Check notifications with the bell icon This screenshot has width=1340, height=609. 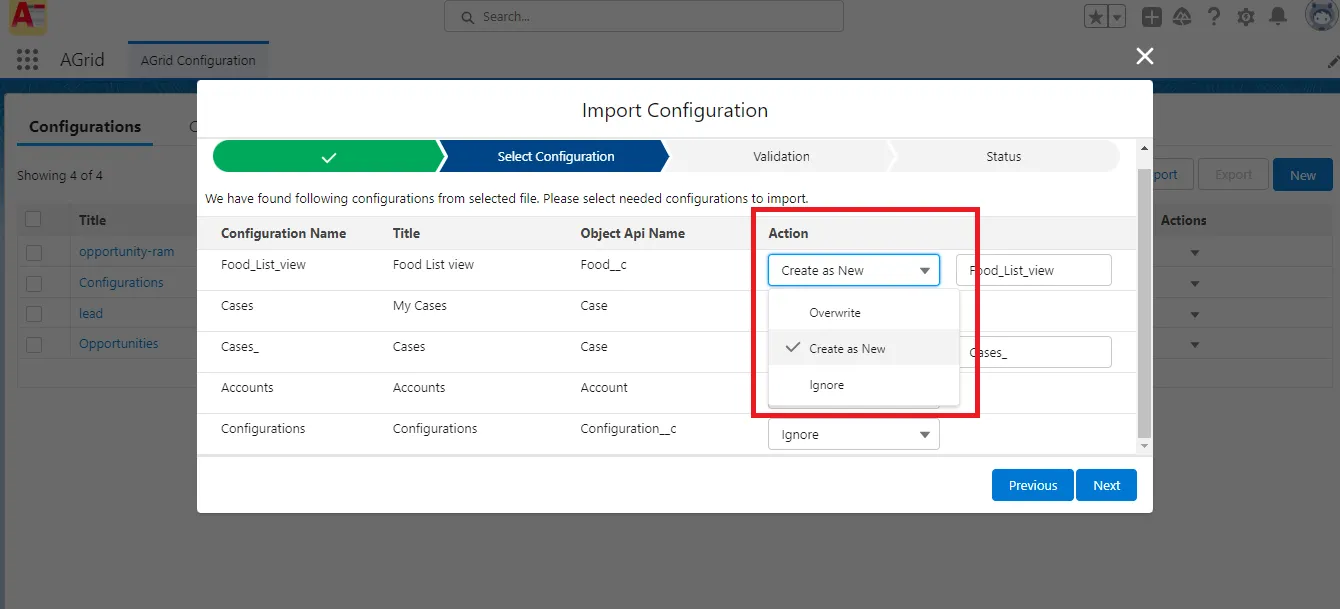click(1277, 16)
